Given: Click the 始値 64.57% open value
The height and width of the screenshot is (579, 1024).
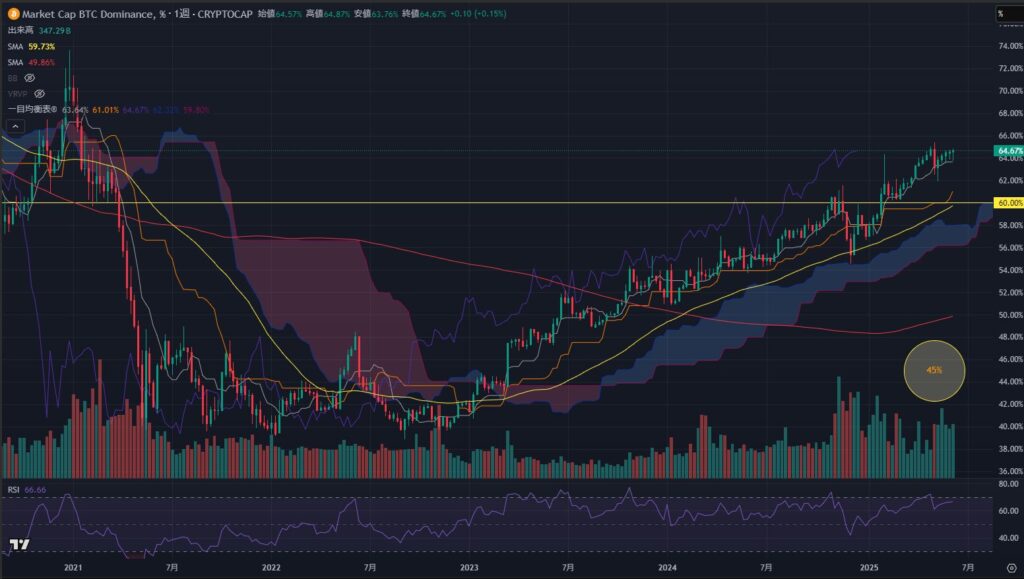Looking at the screenshot, I should 280,14.
